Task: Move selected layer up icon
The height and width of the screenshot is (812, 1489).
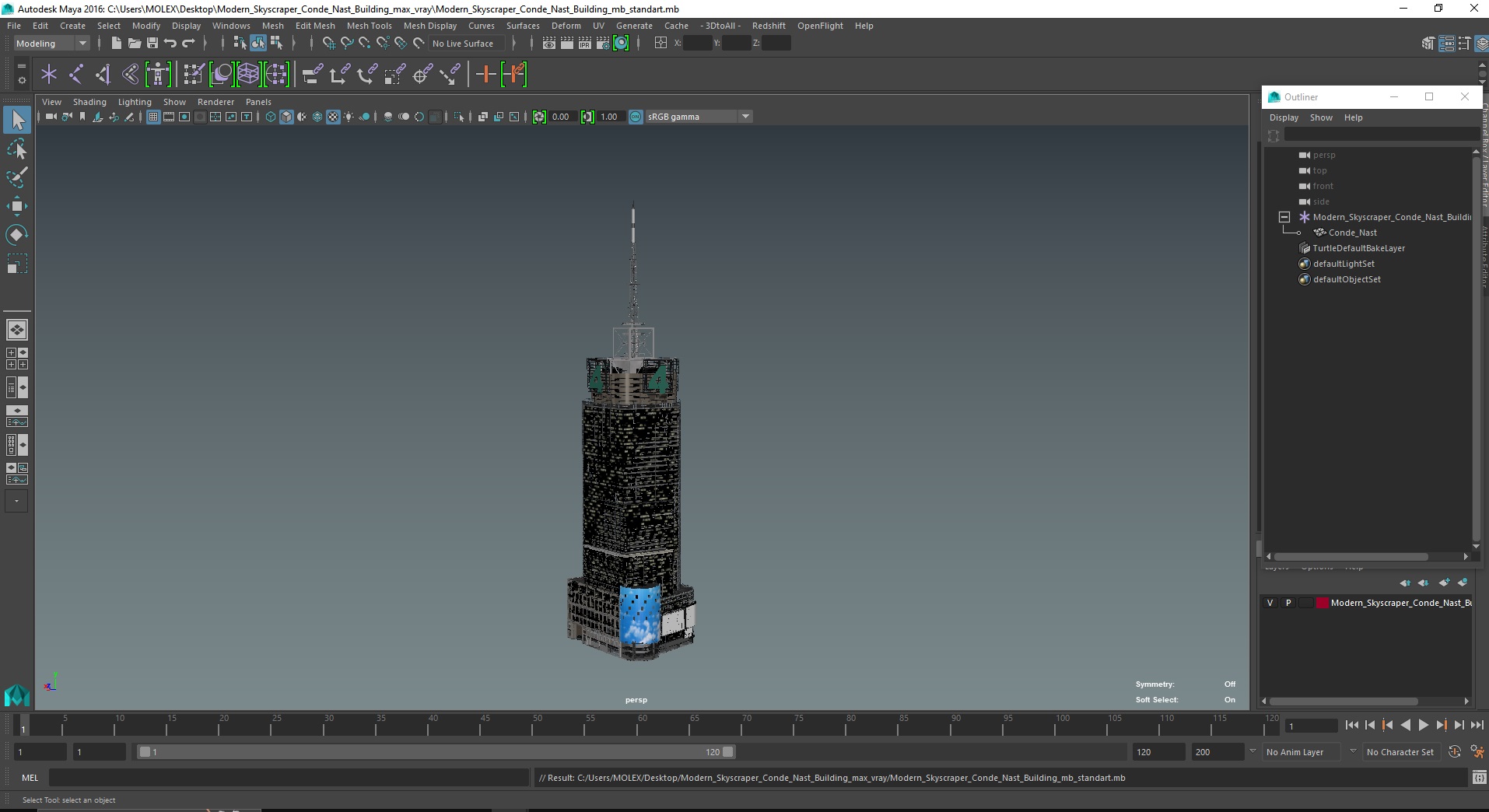Action: pos(1405,583)
